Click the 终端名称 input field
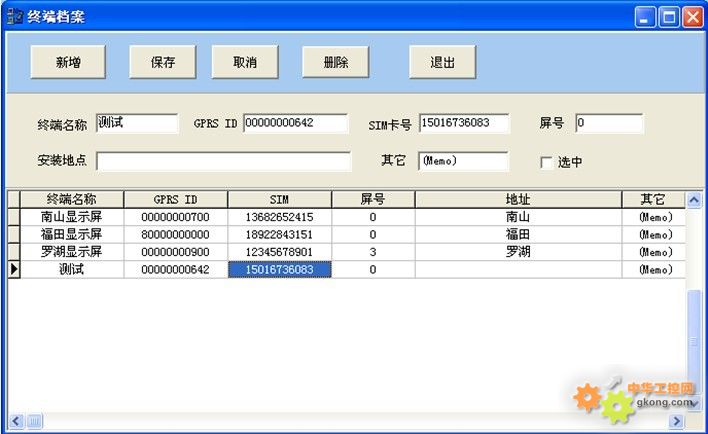Image resolution: width=708 pixels, height=434 pixels. tap(136, 123)
